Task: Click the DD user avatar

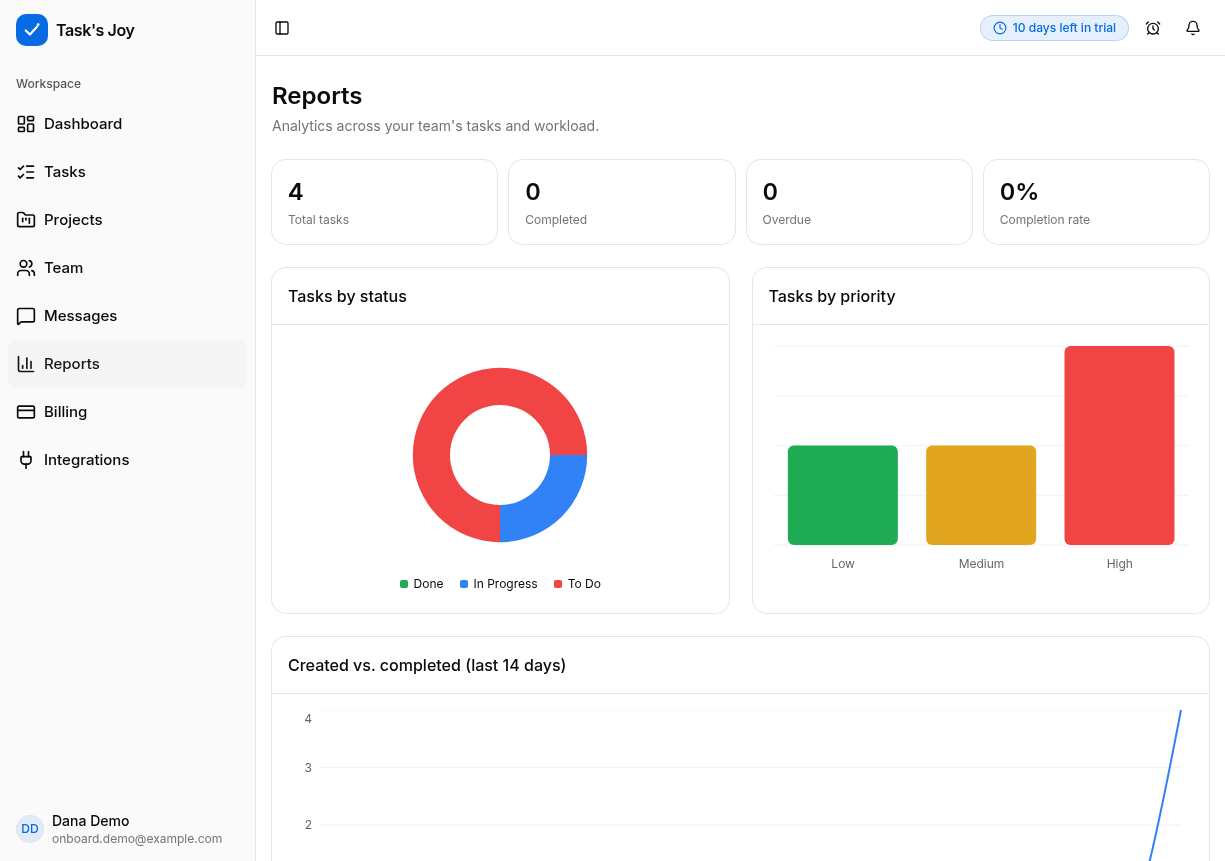Action: click(x=30, y=829)
